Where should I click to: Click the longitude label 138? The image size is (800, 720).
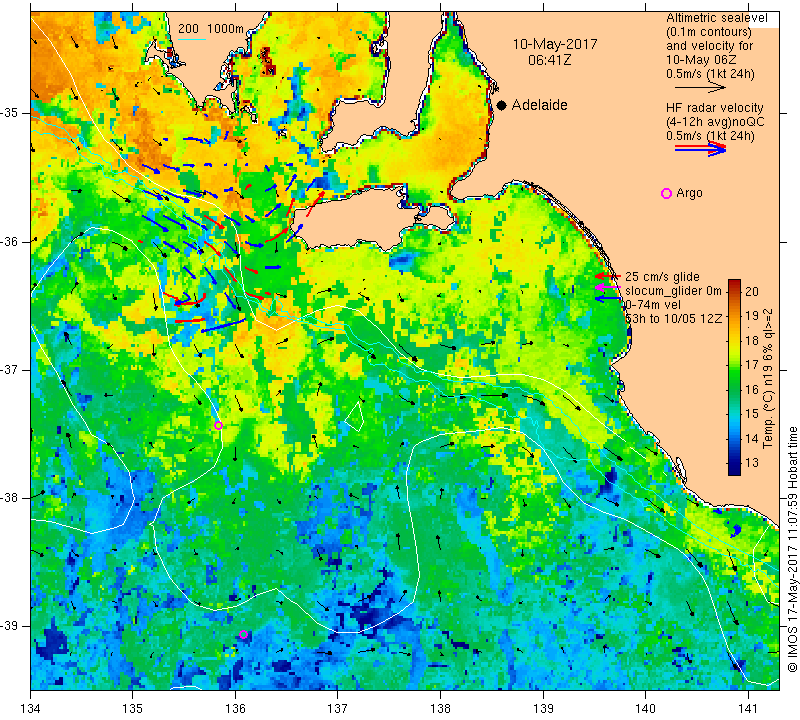click(x=440, y=708)
